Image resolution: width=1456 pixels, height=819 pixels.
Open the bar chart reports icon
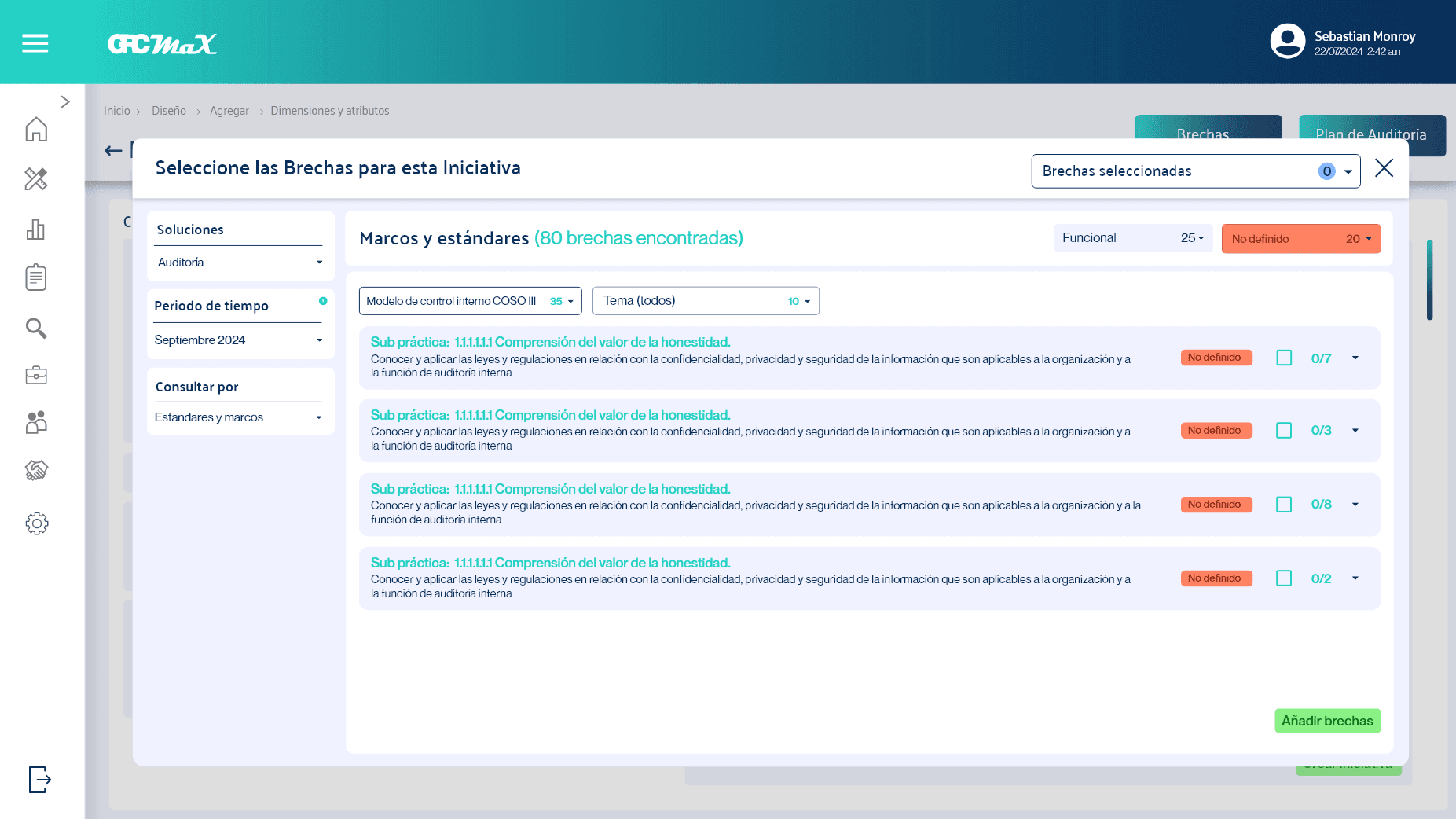(36, 230)
